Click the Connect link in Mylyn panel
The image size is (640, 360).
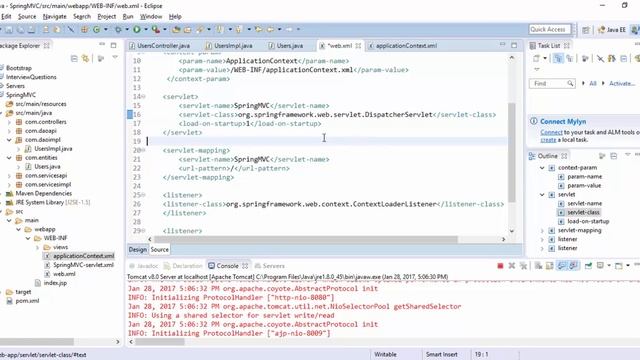[x=551, y=132]
